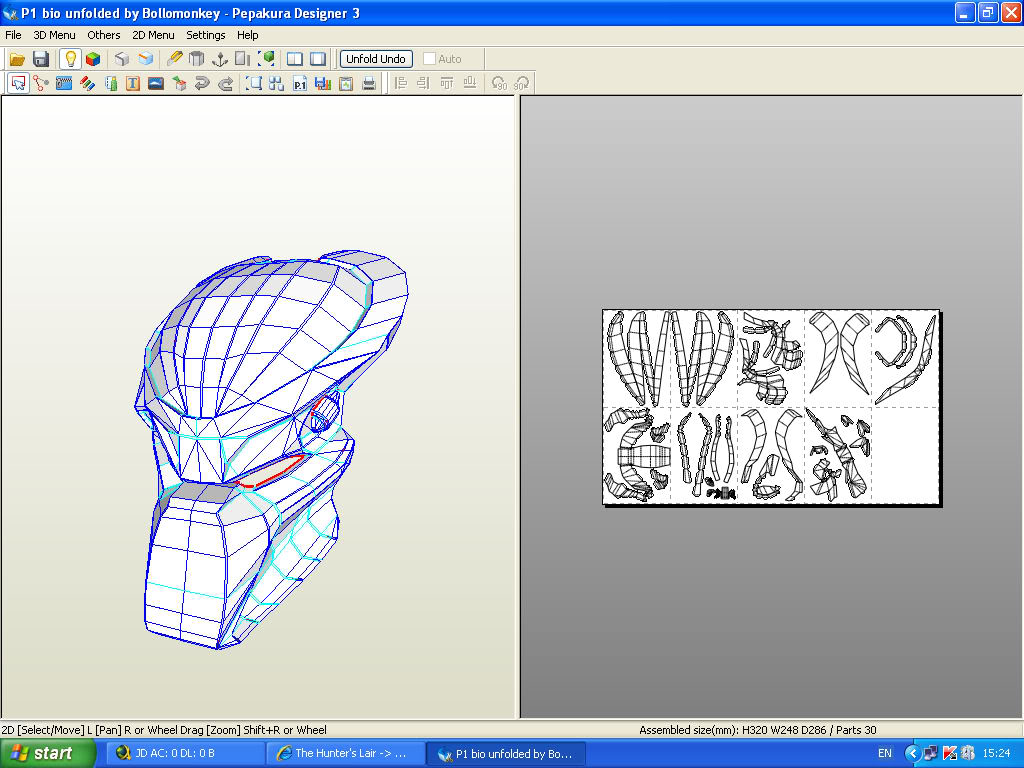Image resolution: width=1024 pixels, height=768 pixels.
Task: Click the text T tool icon
Action: [133, 83]
